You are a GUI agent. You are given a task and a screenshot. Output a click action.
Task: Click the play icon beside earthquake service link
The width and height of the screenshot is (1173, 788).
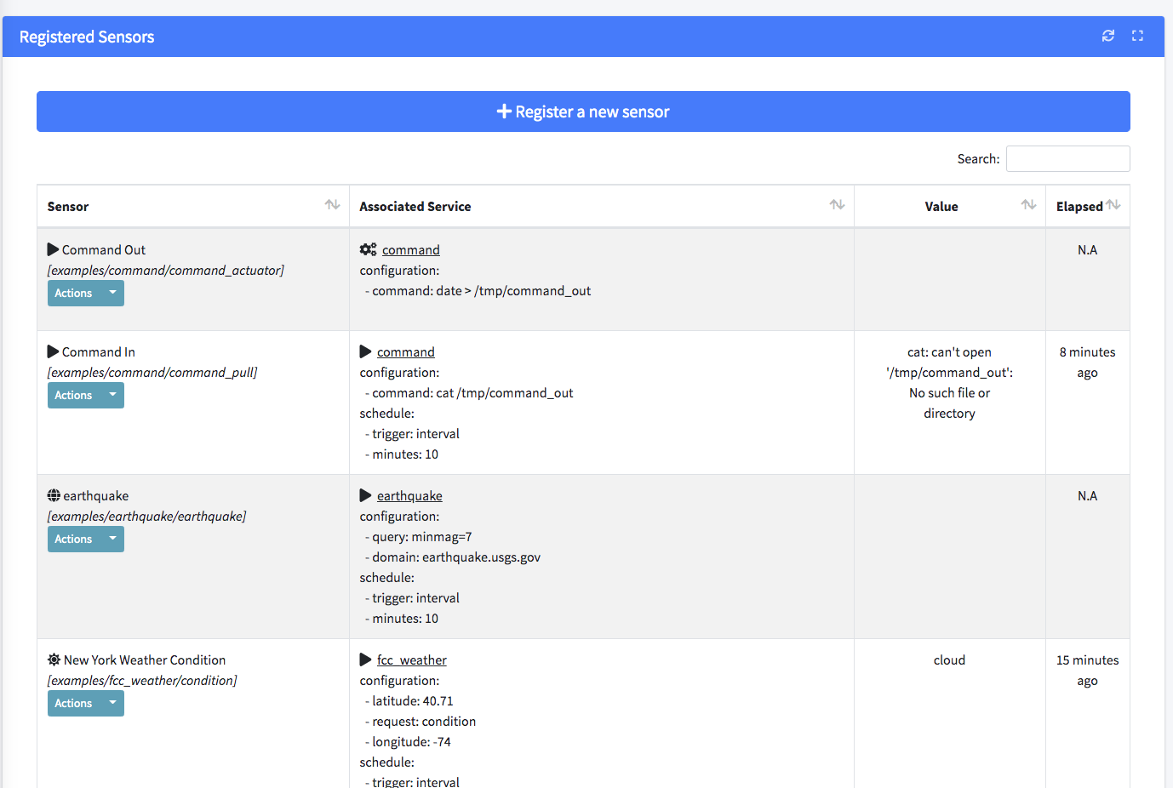click(366, 496)
